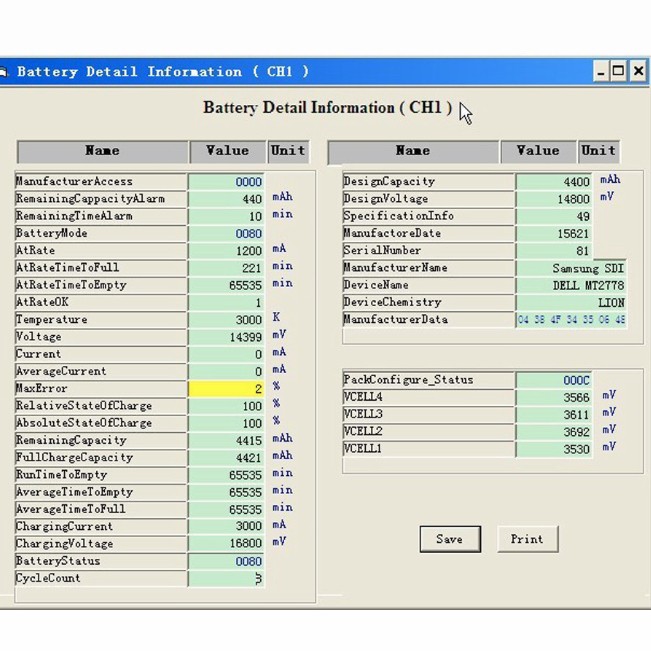This screenshot has width=651, height=651.
Task: Select the DeviceName value DELL MT2778
Action: [571, 285]
